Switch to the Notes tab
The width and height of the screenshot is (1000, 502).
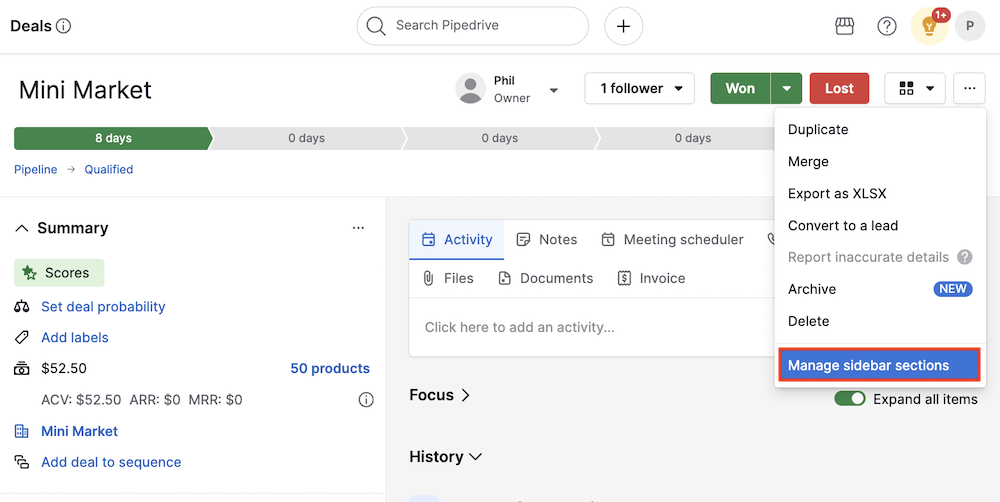click(547, 239)
